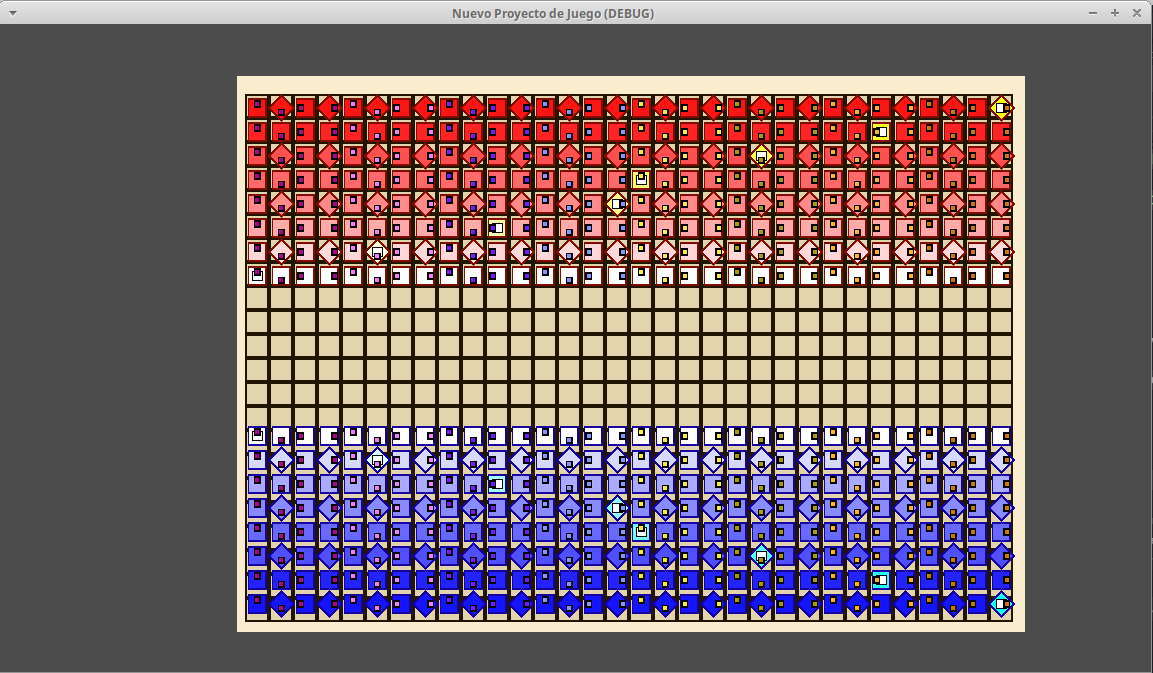Select the yellow-outlined diamond in the top red row

(x=1001, y=108)
